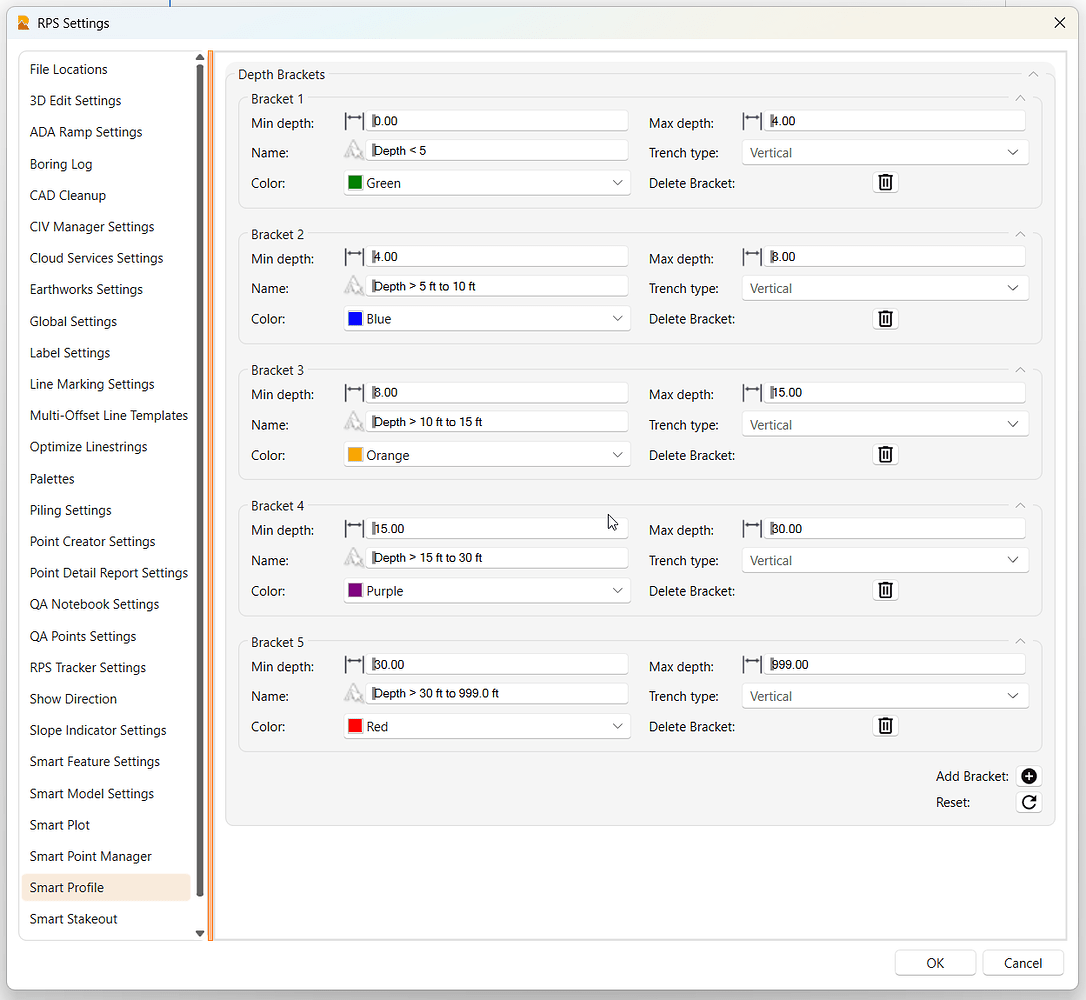Open Slope Indicator Settings
The width and height of the screenshot is (1086, 1000).
pyautogui.click(x=106, y=730)
